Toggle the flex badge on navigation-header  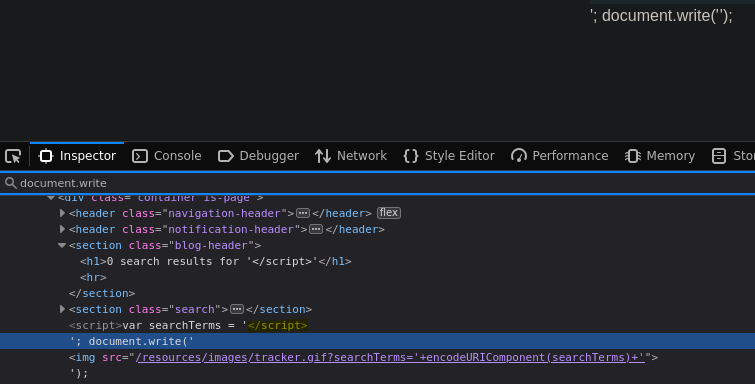click(389, 212)
